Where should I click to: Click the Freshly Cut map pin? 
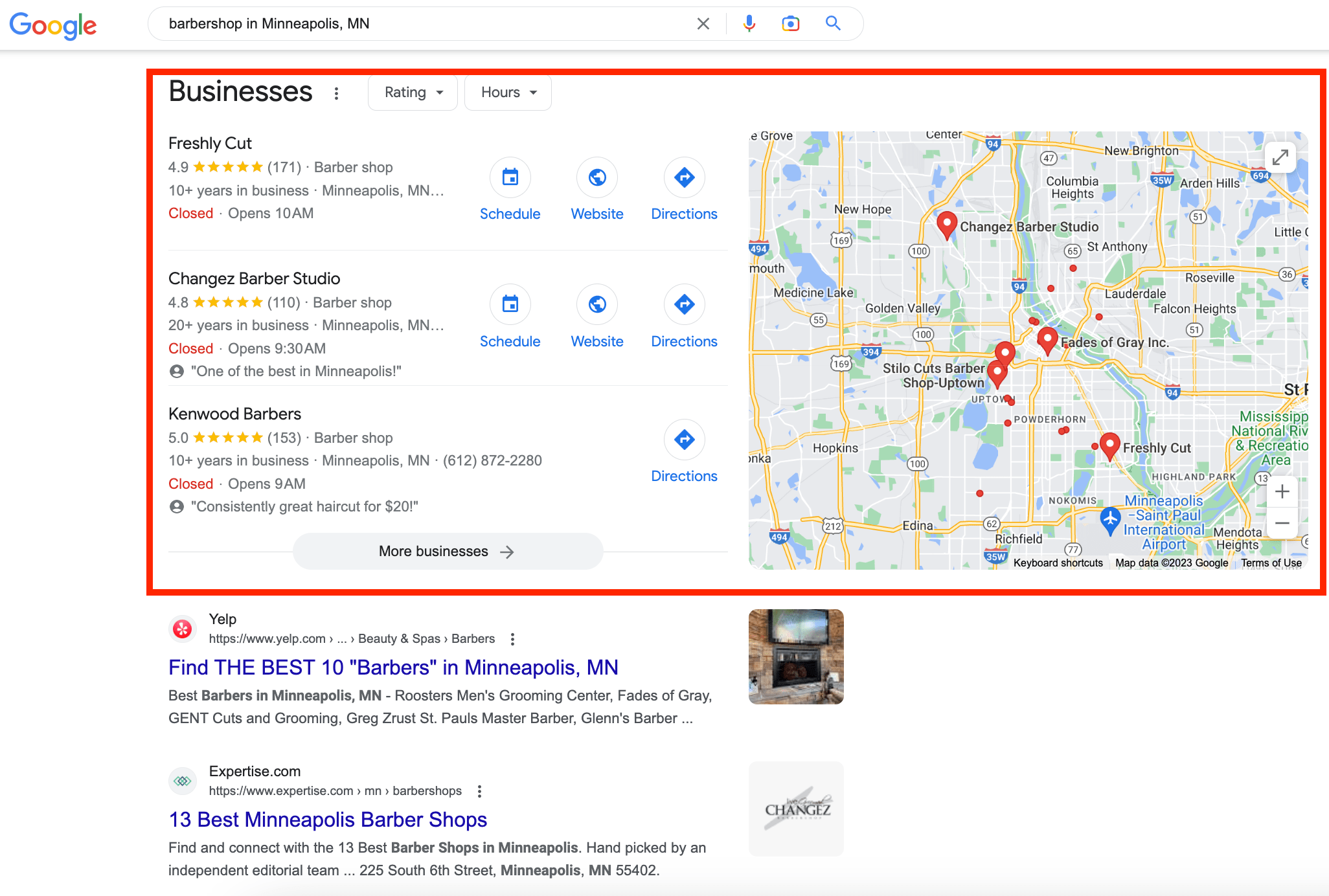tap(1110, 445)
